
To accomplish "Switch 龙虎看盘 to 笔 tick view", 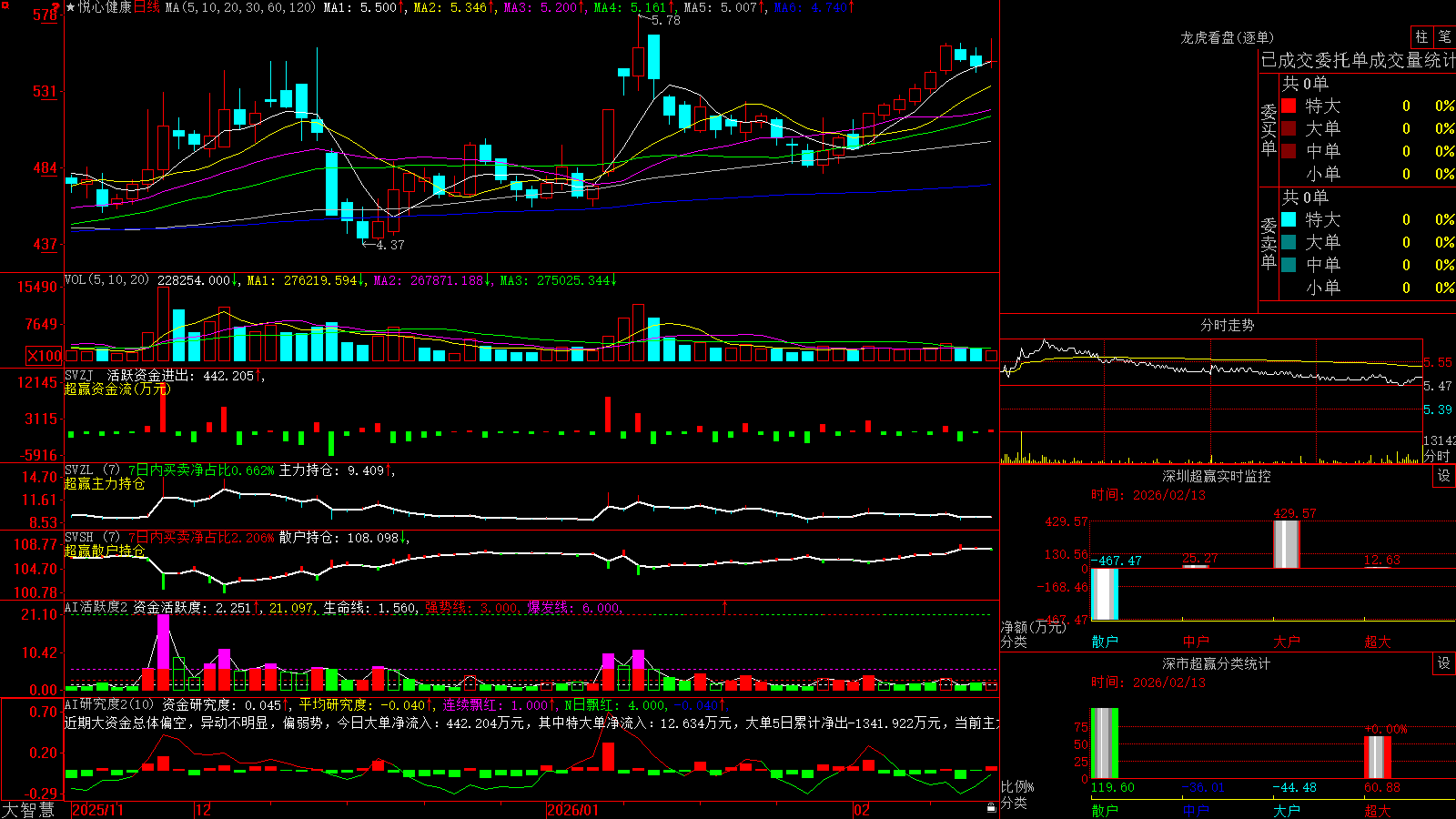I will tap(1445, 37).
